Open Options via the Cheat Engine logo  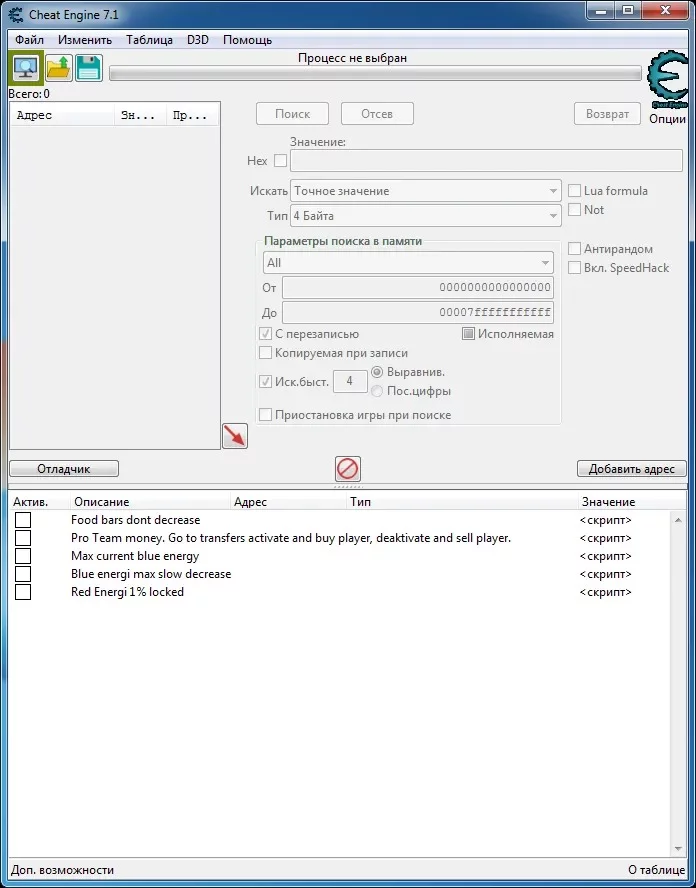(x=668, y=80)
